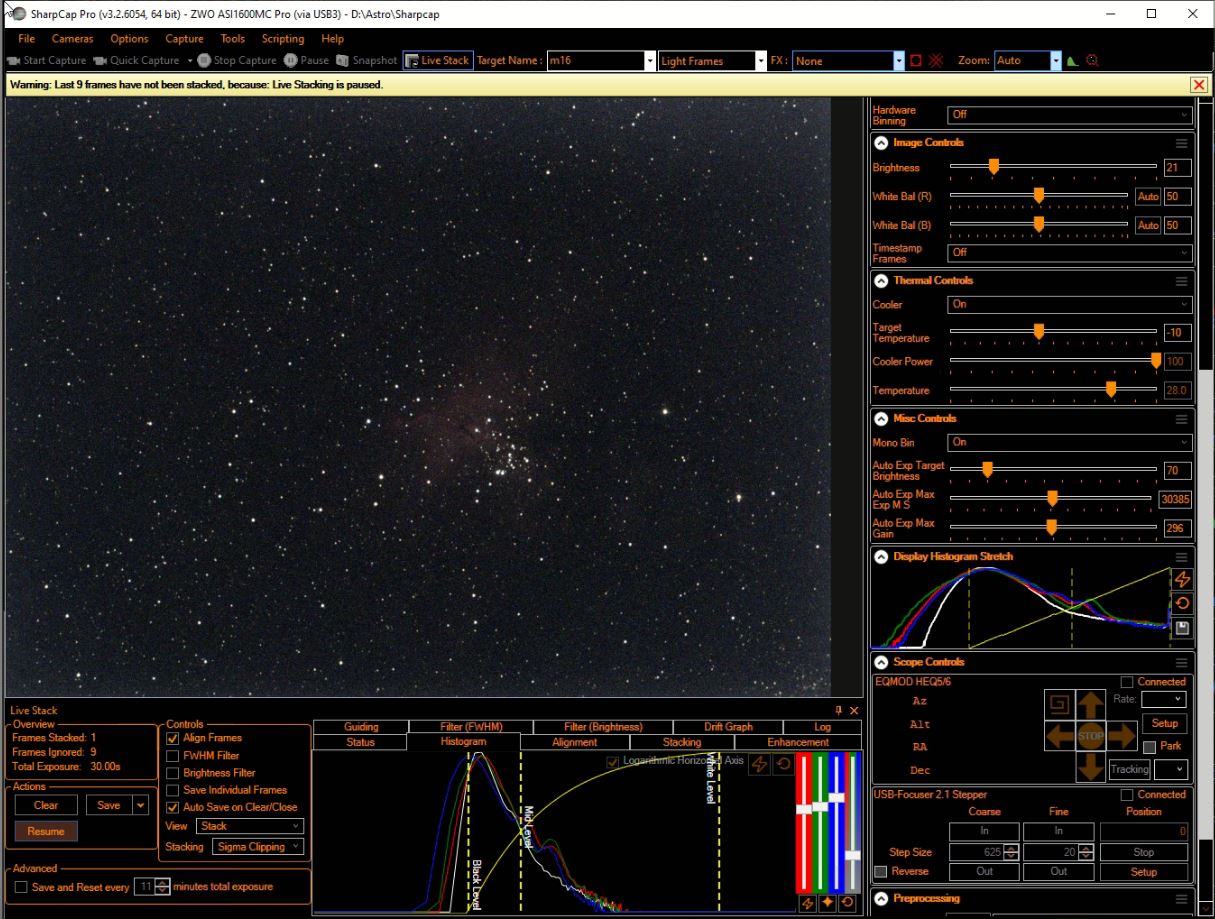
Task: Click the Target Name field showing m16
Action: pyautogui.click(x=595, y=60)
